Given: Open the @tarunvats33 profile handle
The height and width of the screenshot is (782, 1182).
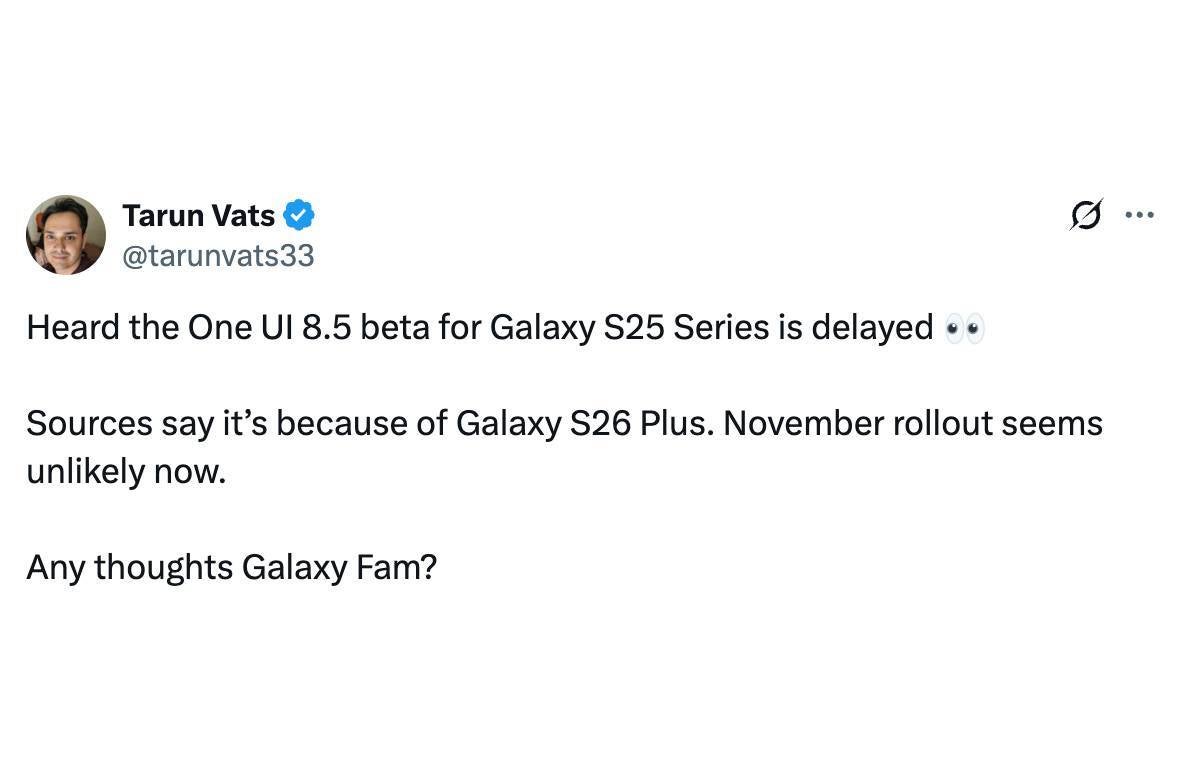Looking at the screenshot, I should (218, 255).
